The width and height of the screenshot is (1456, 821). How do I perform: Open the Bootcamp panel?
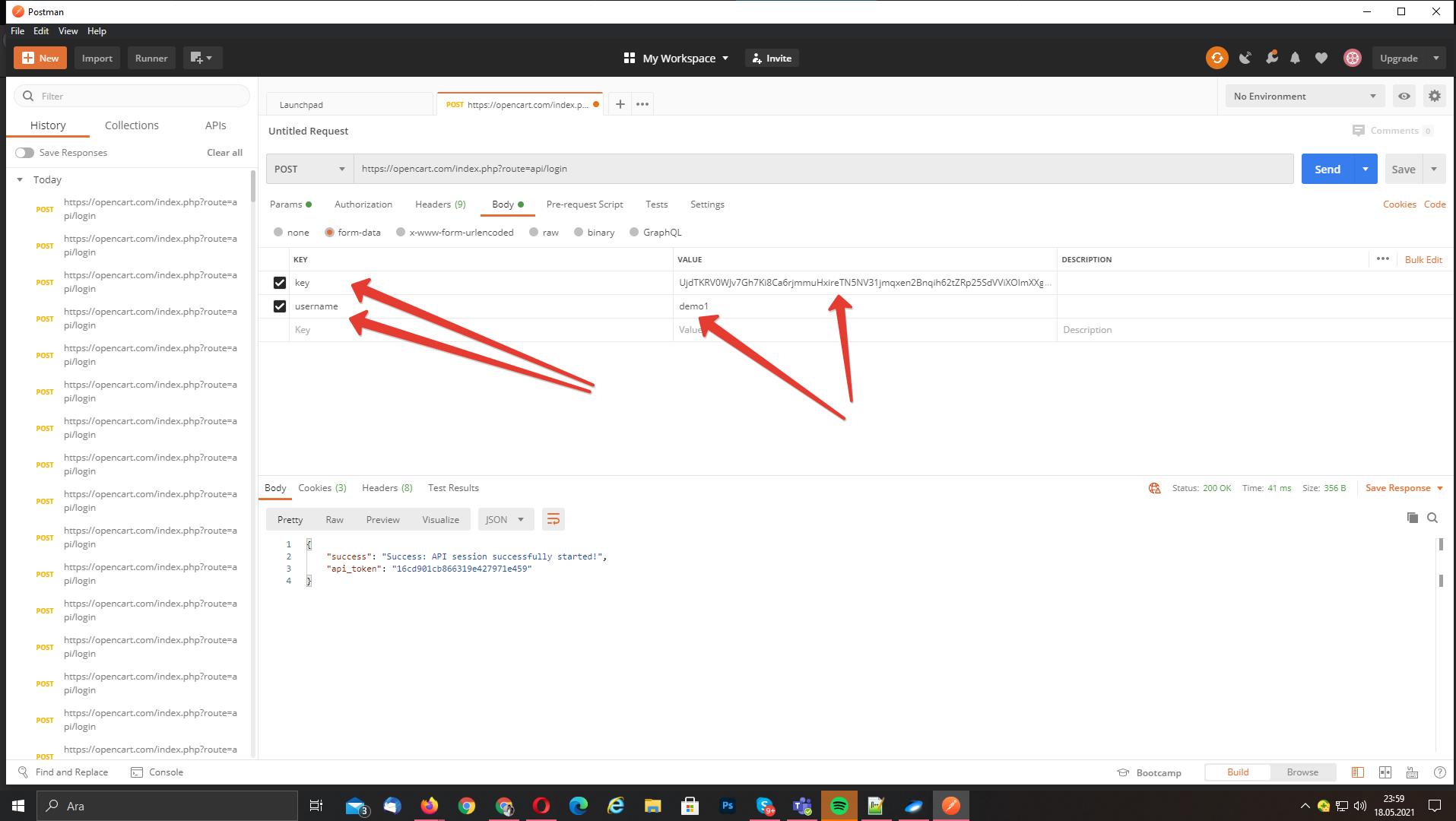tap(1149, 772)
